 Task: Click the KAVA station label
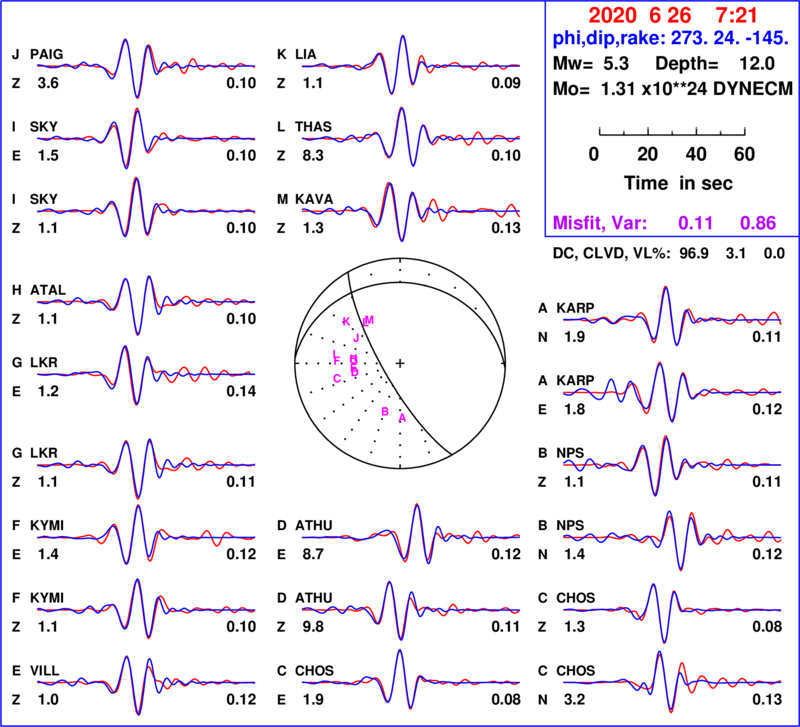(314, 199)
